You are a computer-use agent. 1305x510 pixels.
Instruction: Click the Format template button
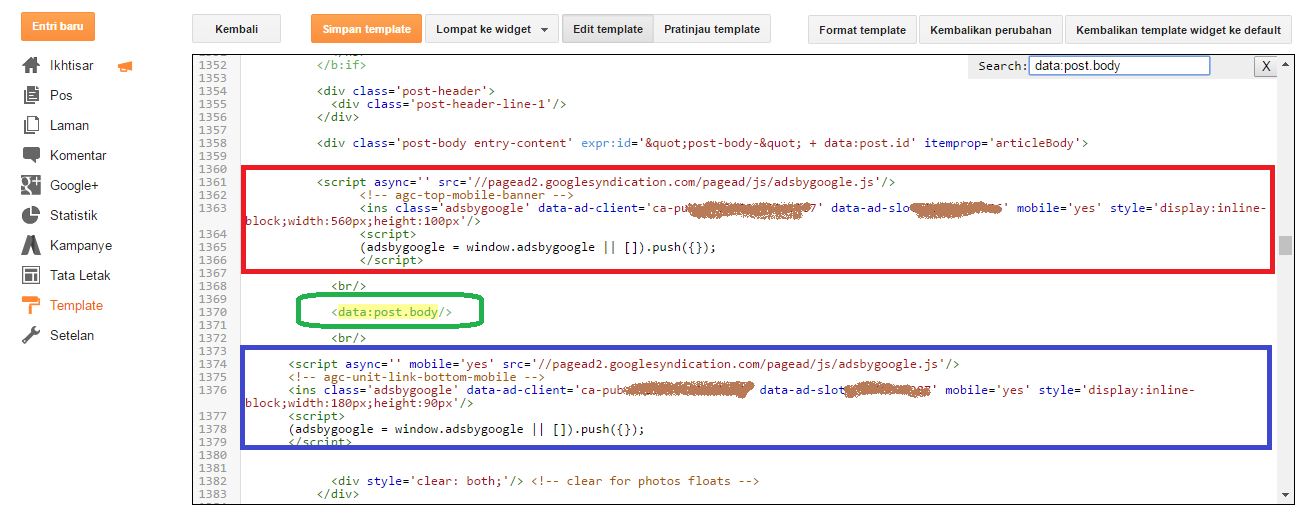pos(862,29)
